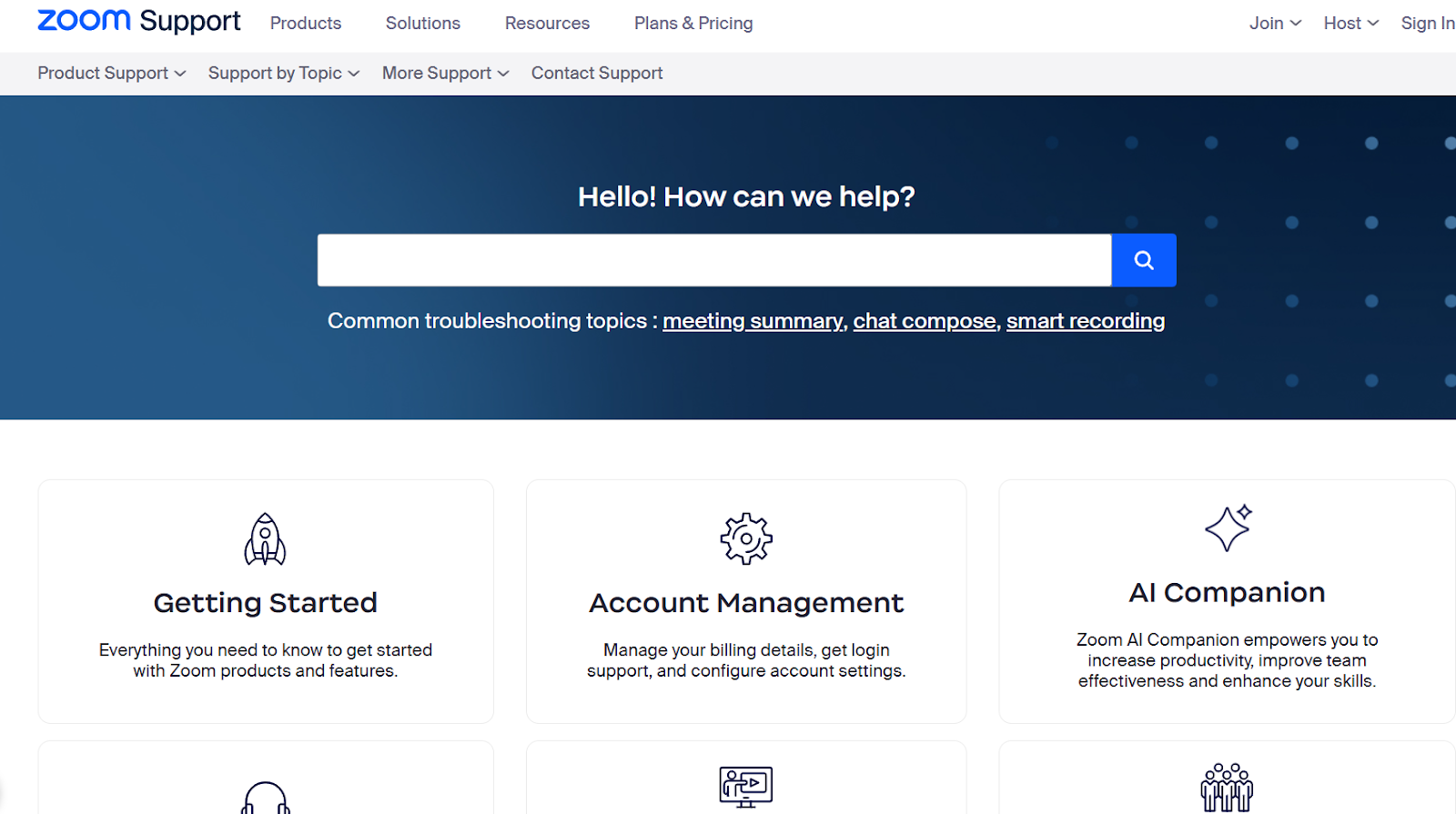This screenshot has height=814, width=1456.
Task: Click the Account Management description text
Action: click(x=746, y=660)
